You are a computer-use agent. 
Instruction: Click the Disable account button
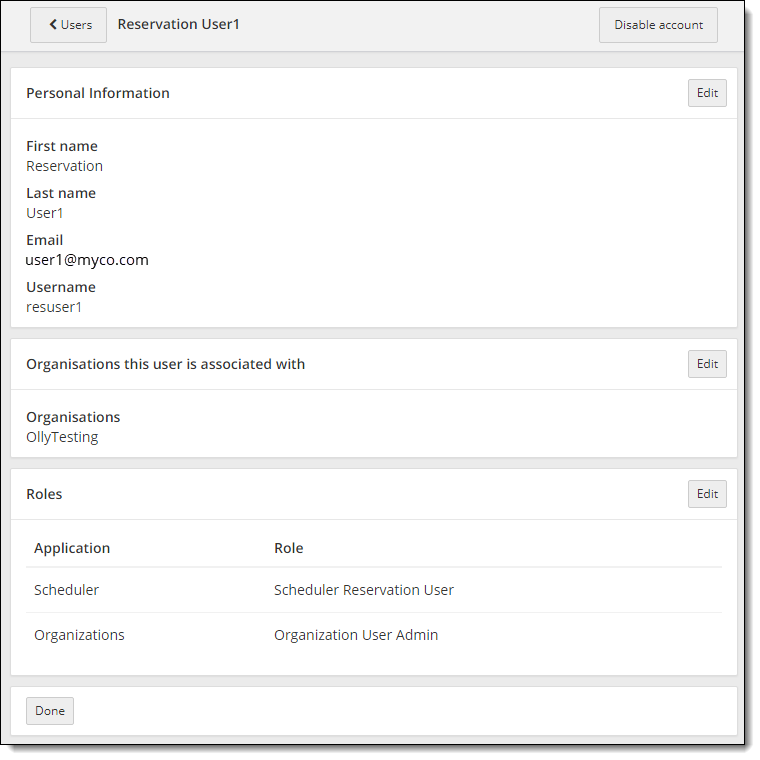tap(658, 25)
